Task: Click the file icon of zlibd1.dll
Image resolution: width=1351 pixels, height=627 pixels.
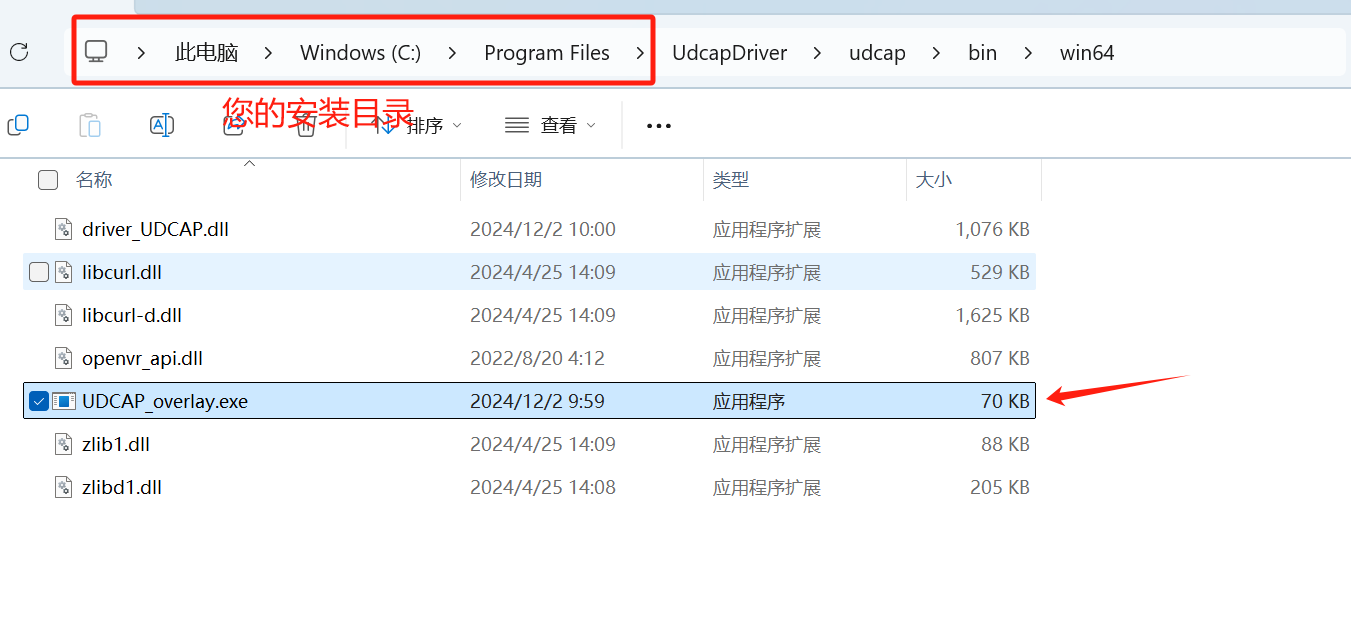Action: pos(64,487)
